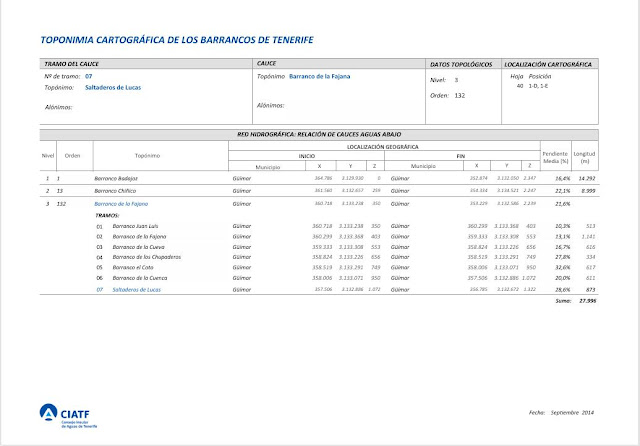Image resolution: width=640 pixels, height=446 pixels.
Task: Click the title 'Toponimia cartográfica de los barrancos de Tenerife'
Action: coord(177,40)
